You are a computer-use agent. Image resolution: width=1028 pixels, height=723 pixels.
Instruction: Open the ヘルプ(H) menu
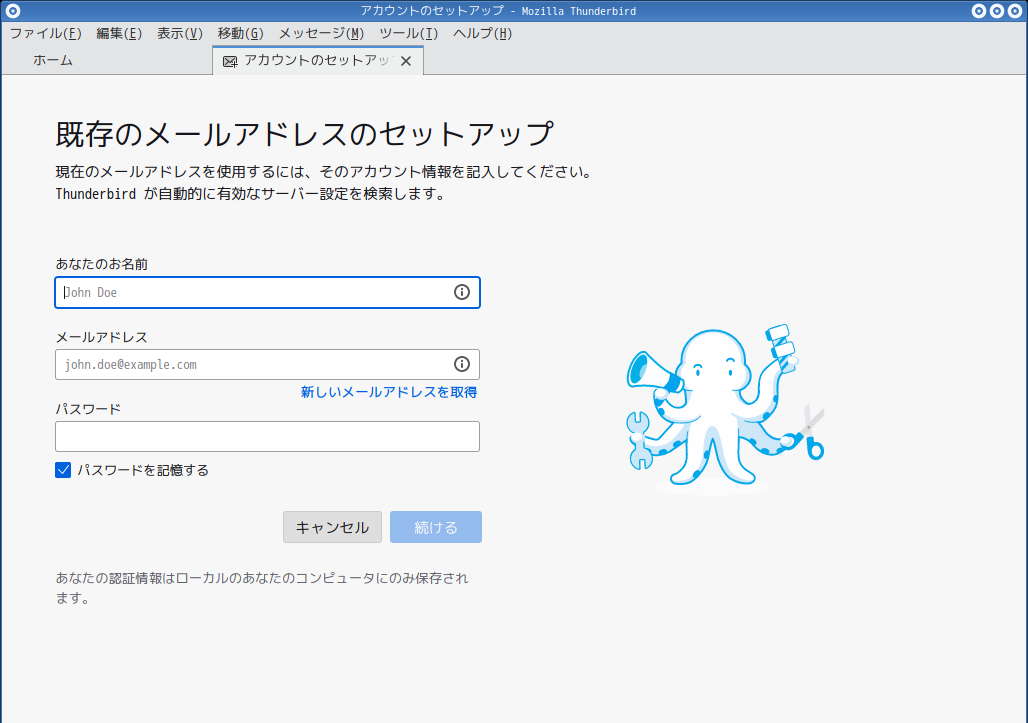[x=483, y=33]
